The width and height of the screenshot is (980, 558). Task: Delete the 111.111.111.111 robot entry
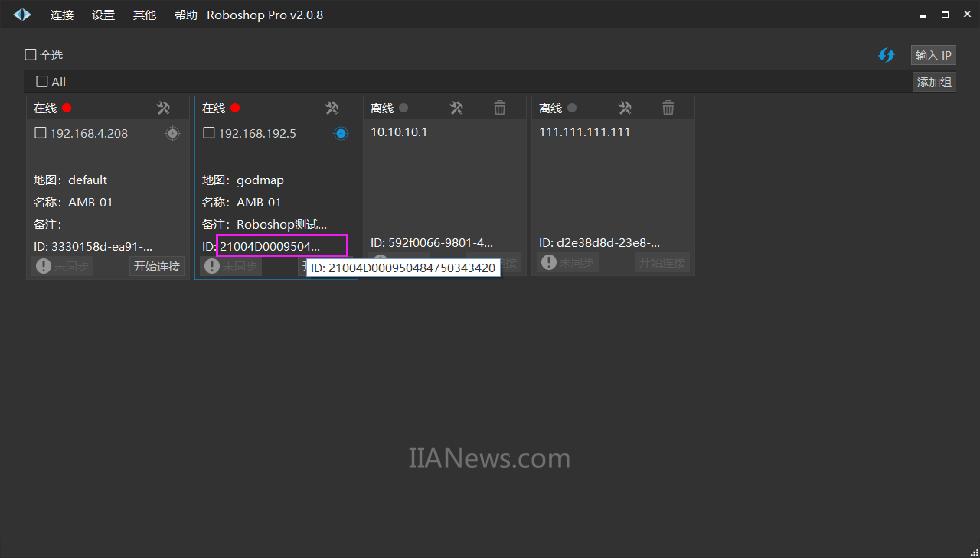(669, 108)
